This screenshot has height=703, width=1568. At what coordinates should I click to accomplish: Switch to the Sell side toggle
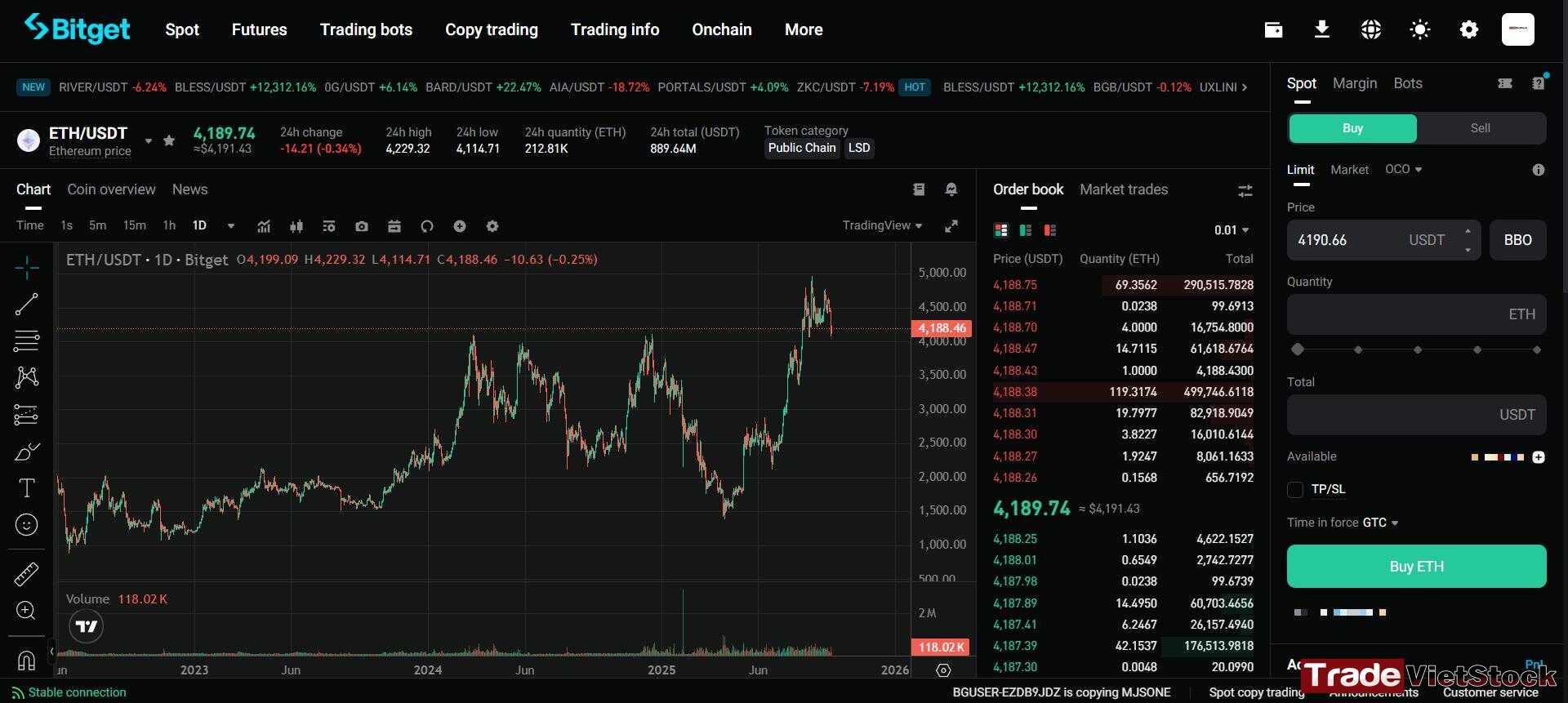[x=1480, y=128]
